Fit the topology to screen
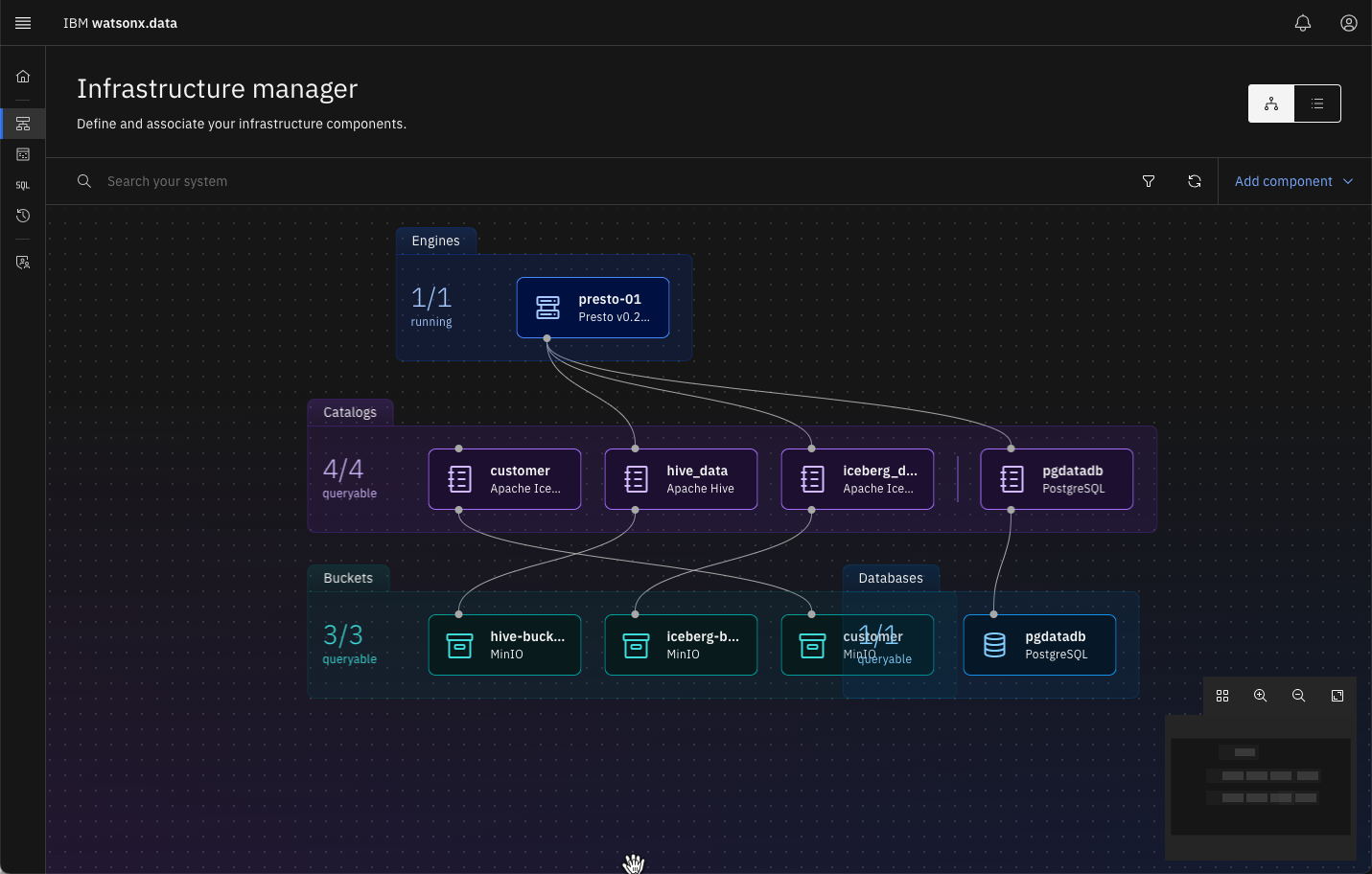 click(1337, 696)
